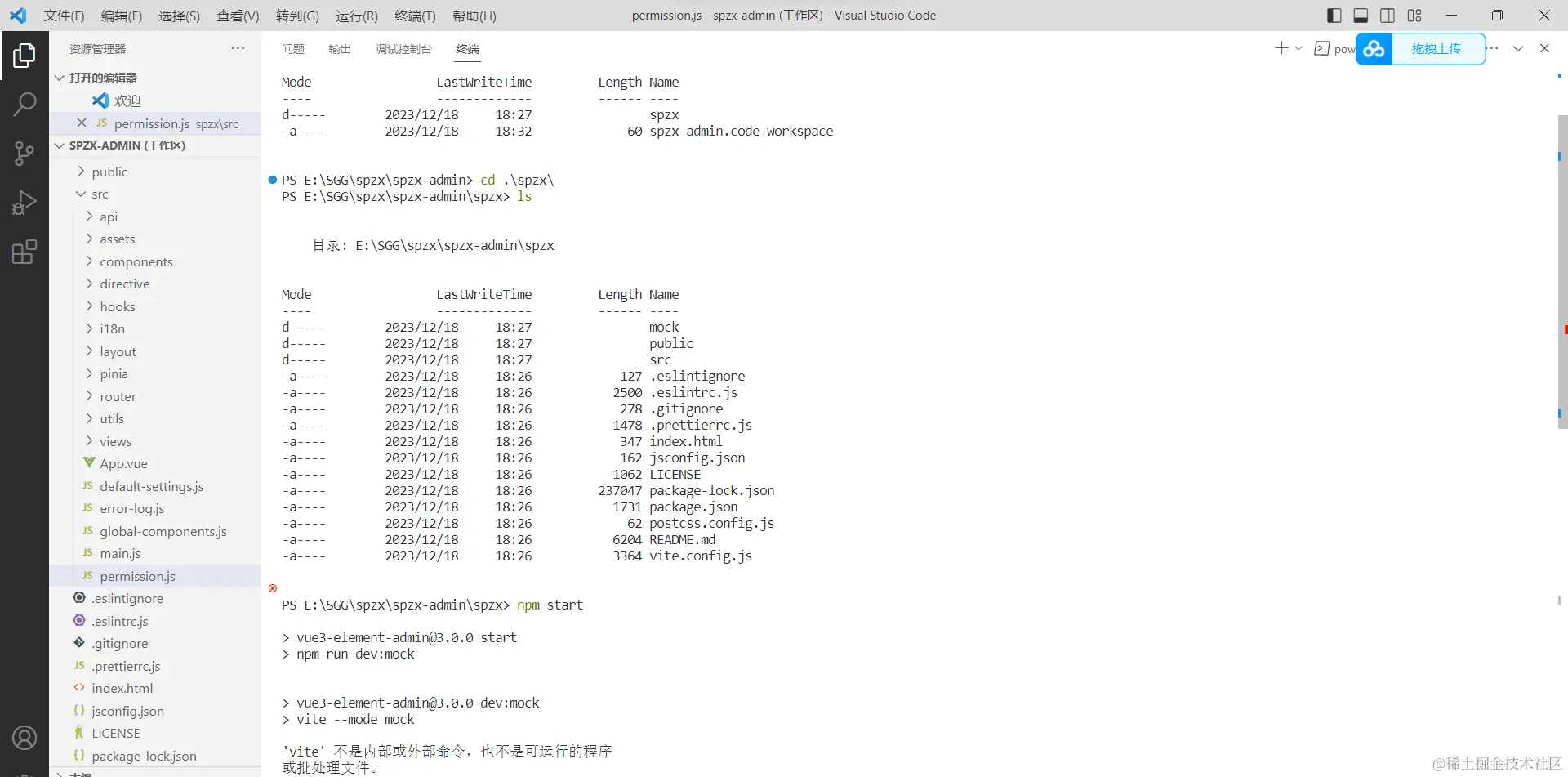This screenshot has height=777, width=1568.
Task: Open .gitignore file
Action: pyautogui.click(x=155, y=643)
